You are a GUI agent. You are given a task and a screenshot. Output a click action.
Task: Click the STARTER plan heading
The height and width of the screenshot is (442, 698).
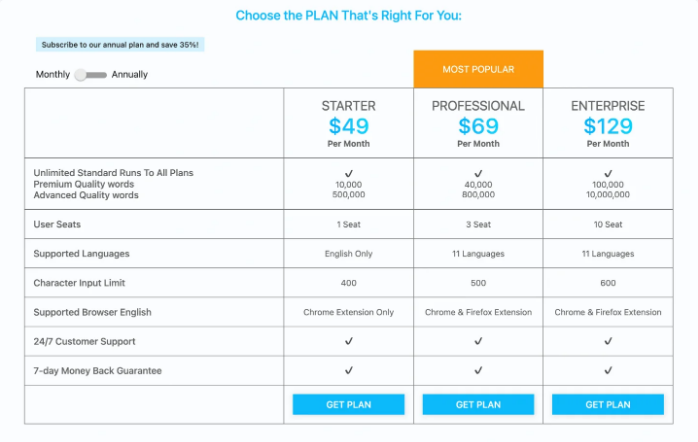click(x=348, y=106)
